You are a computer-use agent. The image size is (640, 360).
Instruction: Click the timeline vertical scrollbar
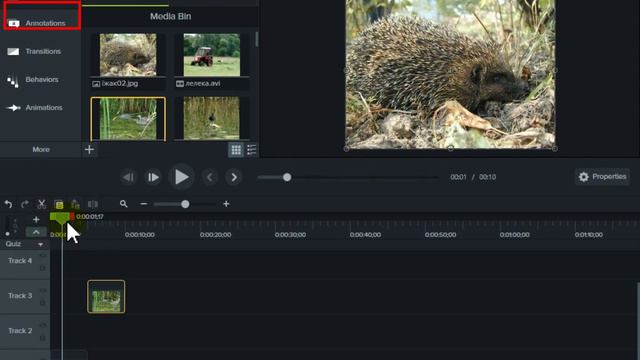(638, 320)
